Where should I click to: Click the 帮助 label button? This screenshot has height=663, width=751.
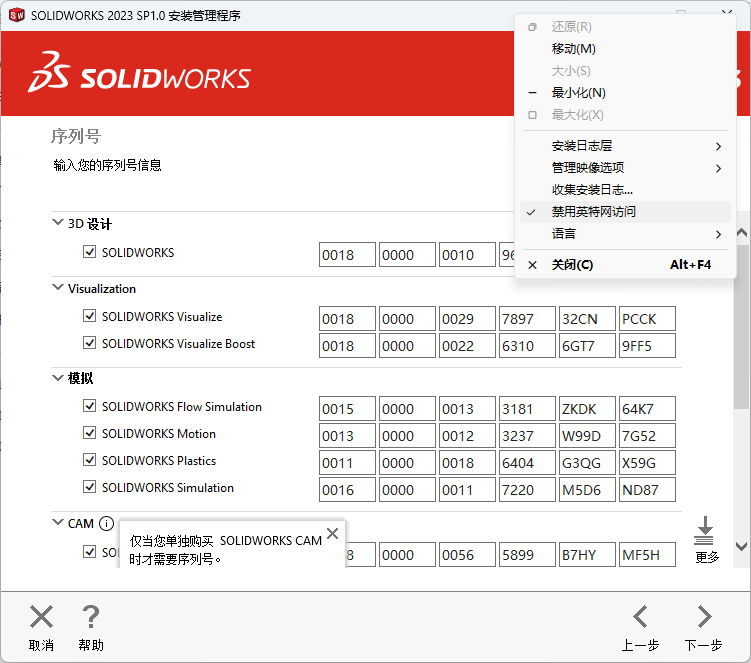tap(91, 645)
